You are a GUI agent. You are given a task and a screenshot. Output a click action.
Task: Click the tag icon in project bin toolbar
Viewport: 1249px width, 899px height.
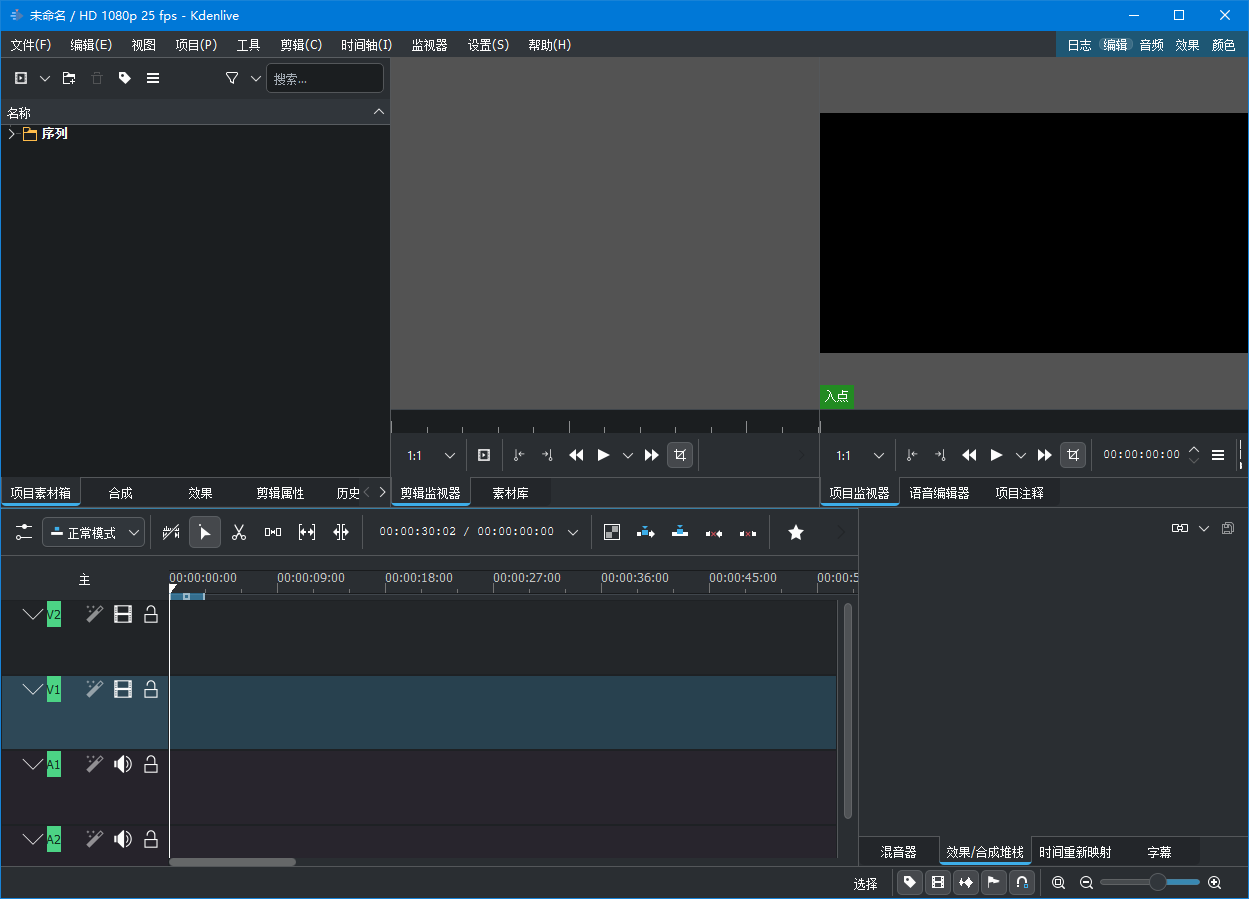tap(125, 78)
